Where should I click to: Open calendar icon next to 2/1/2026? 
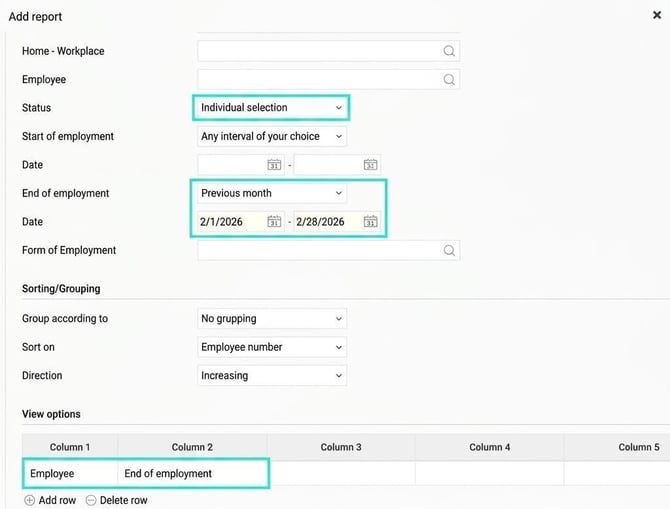click(x=274, y=221)
